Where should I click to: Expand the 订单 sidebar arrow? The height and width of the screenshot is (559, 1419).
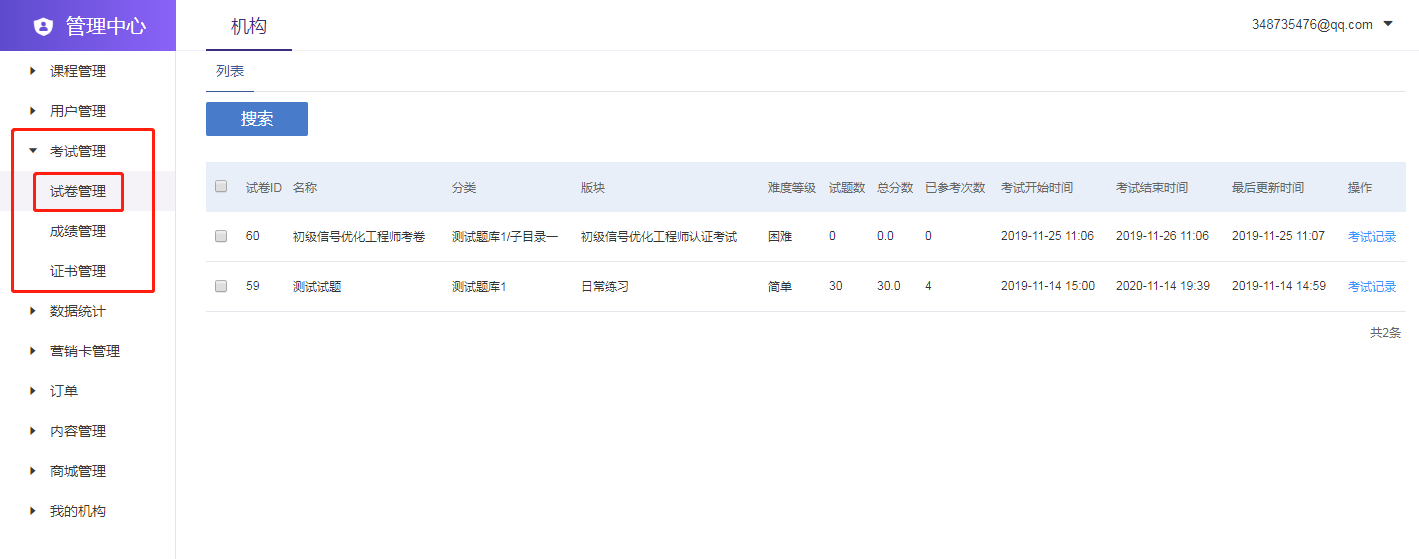point(33,391)
